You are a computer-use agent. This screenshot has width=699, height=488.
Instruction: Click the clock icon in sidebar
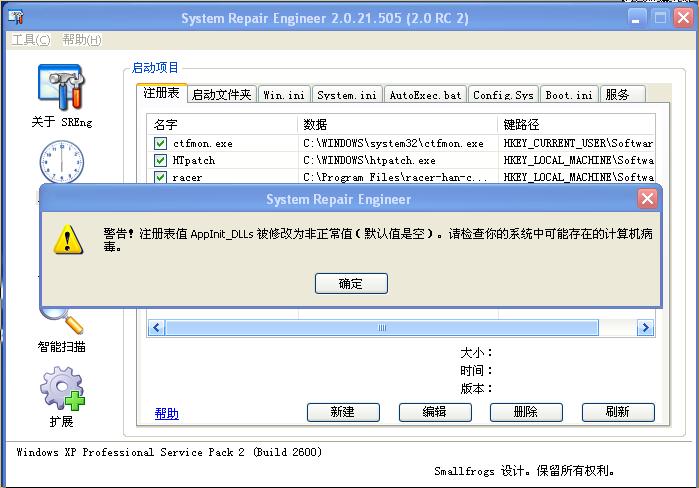pos(62,161)
